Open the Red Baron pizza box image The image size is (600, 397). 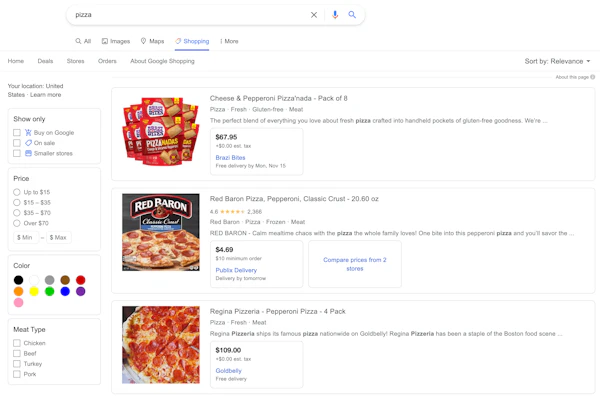pos(161,232)
